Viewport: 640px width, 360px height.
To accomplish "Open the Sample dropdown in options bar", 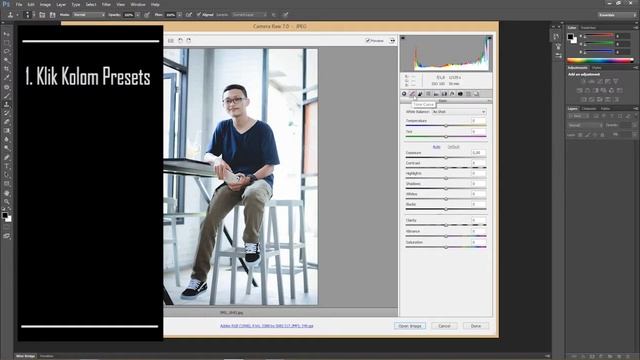I will pos(249,15).
